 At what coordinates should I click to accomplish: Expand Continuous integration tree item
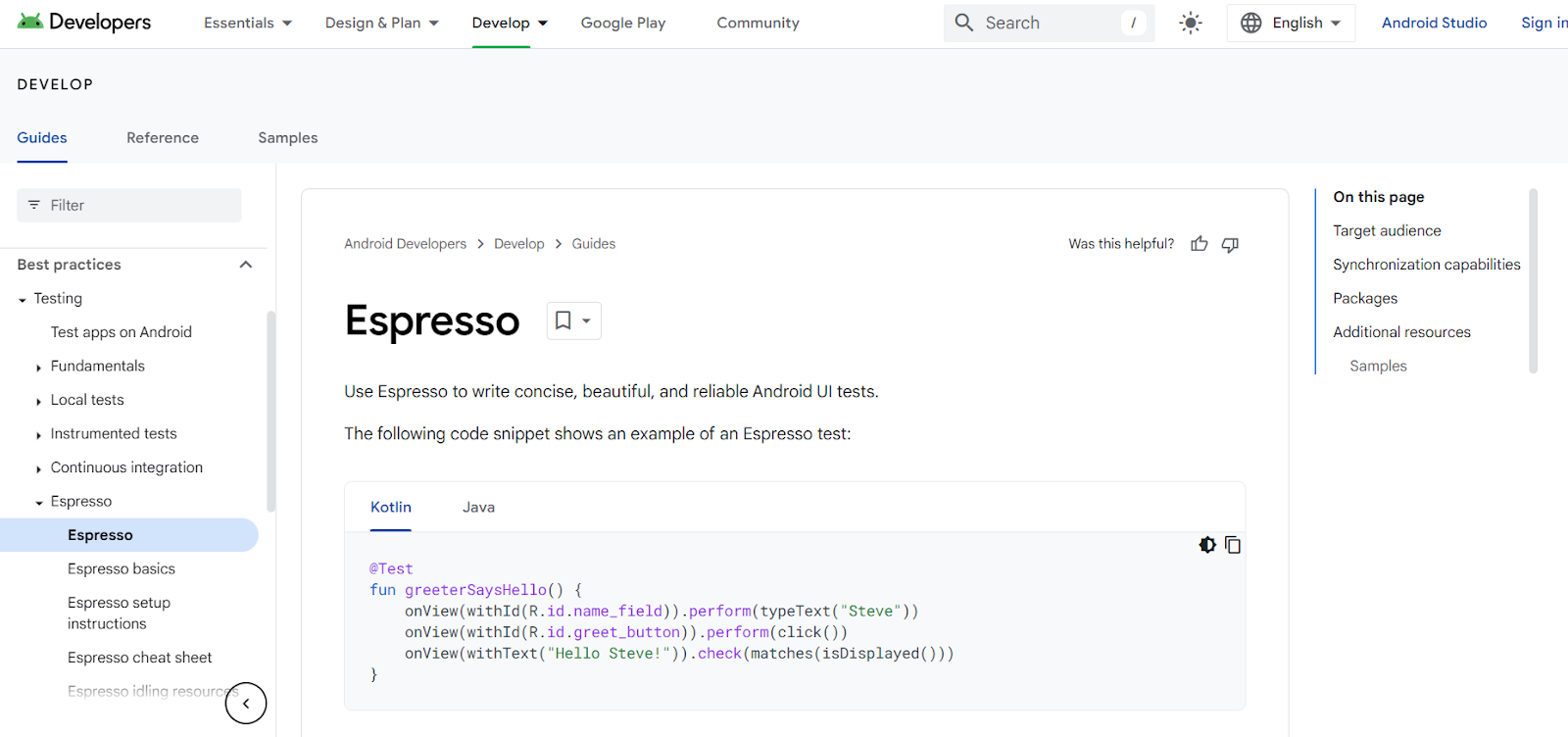[x=39, y=468]
